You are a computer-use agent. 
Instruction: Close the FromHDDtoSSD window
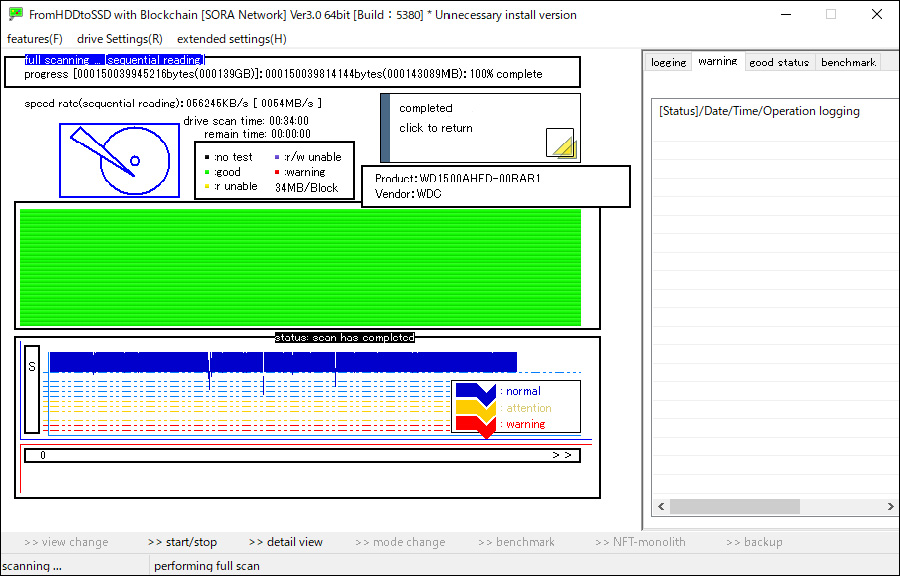[x=876, y=14]
